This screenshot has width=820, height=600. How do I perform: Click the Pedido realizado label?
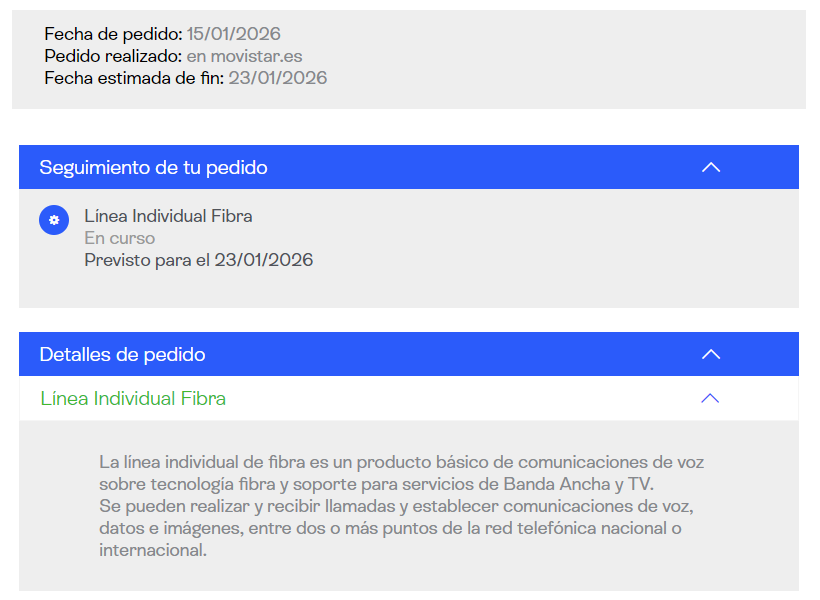pyautogui.click(x=113, y=56)
